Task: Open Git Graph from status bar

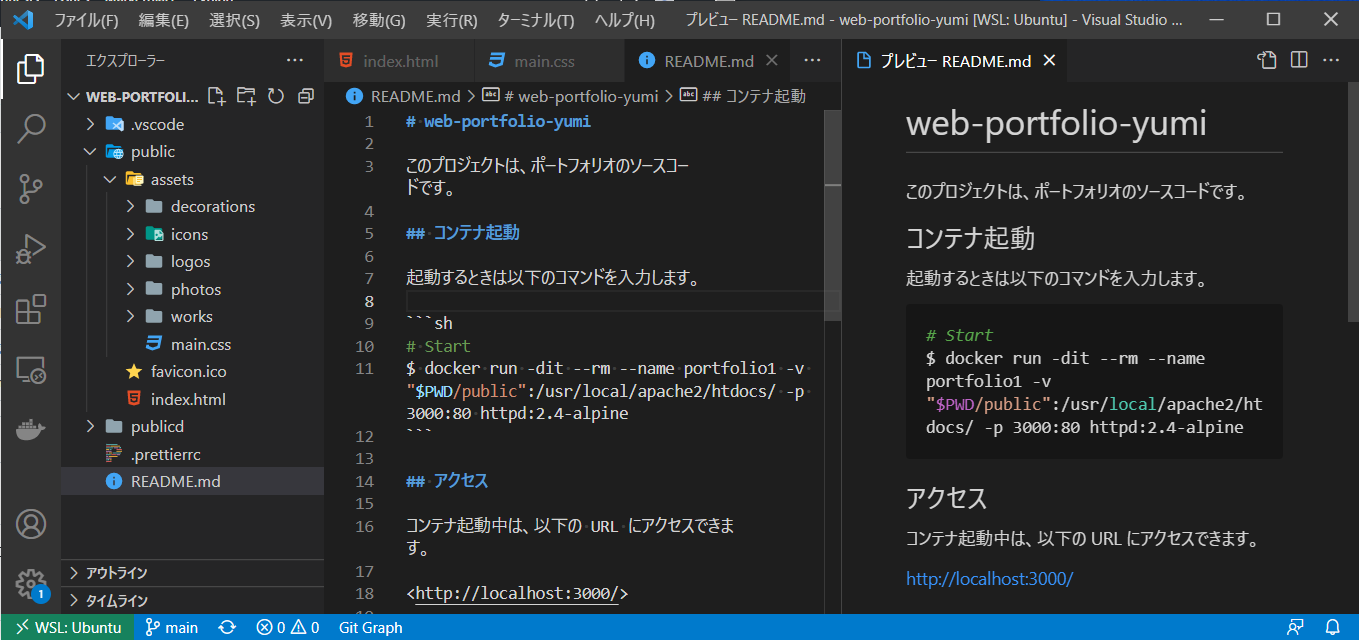Action: click(x=370, y=627)
